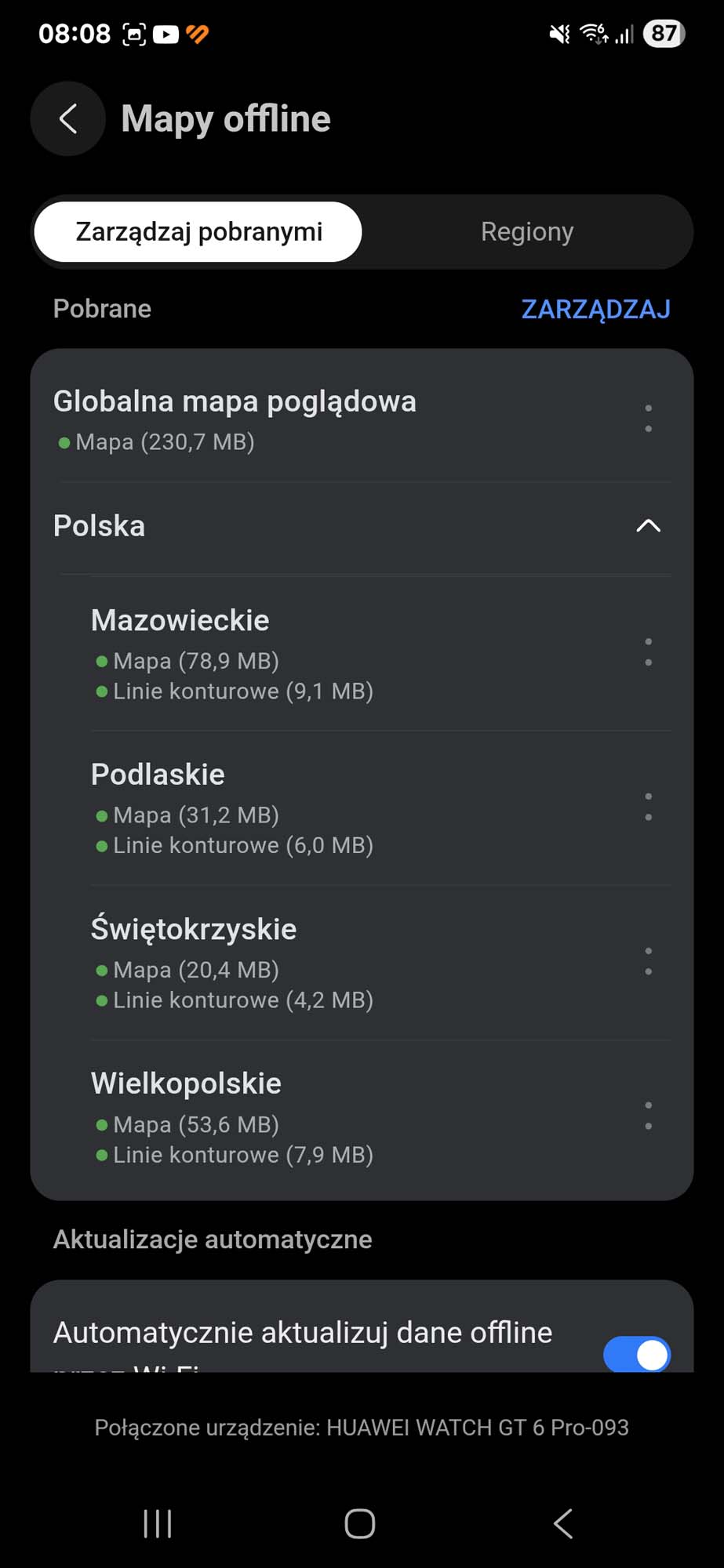Tap the system back navigation button
Screen dimensions: 724x1568
click(563, 1523)
